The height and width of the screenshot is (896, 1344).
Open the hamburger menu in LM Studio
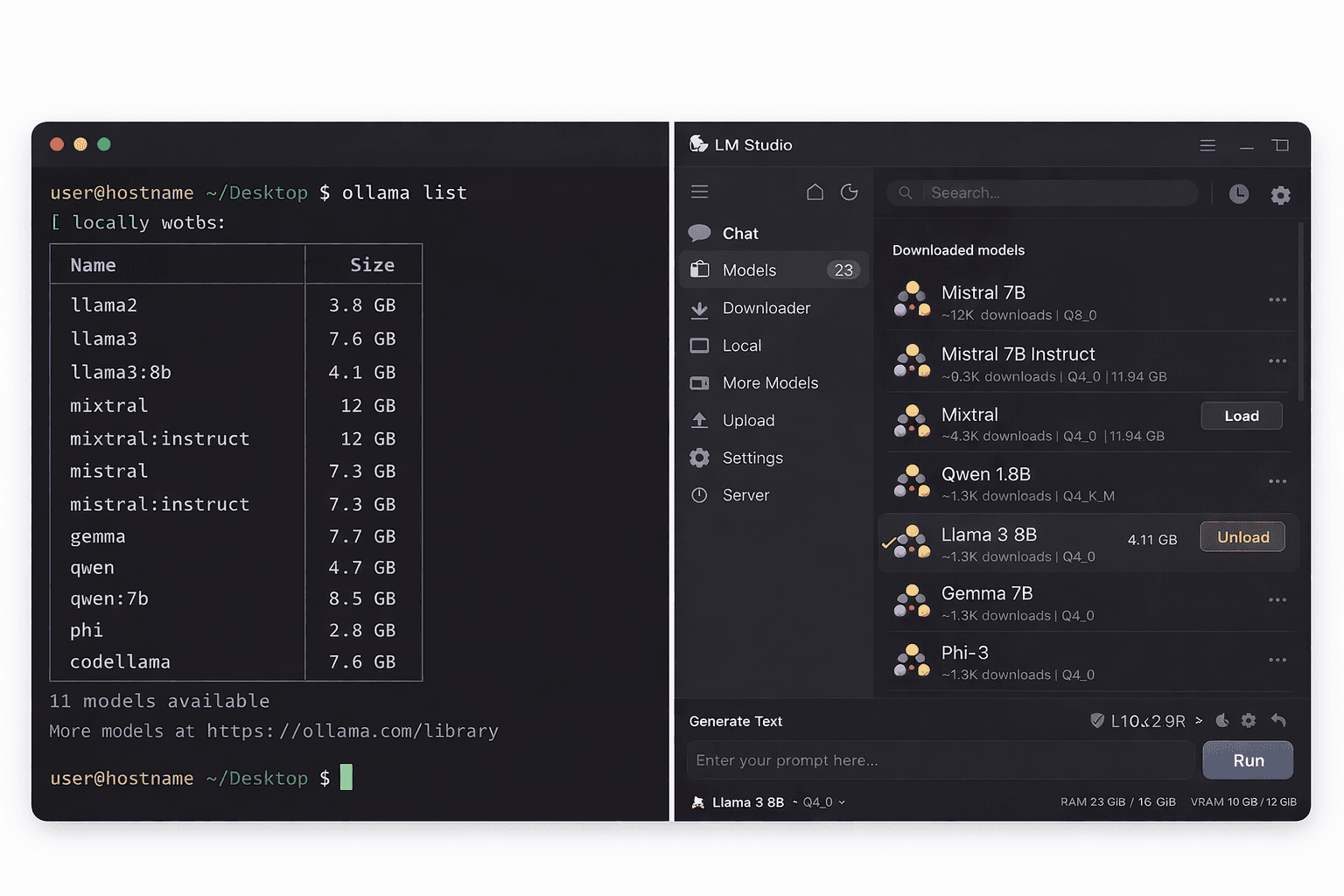pos(699,191)
